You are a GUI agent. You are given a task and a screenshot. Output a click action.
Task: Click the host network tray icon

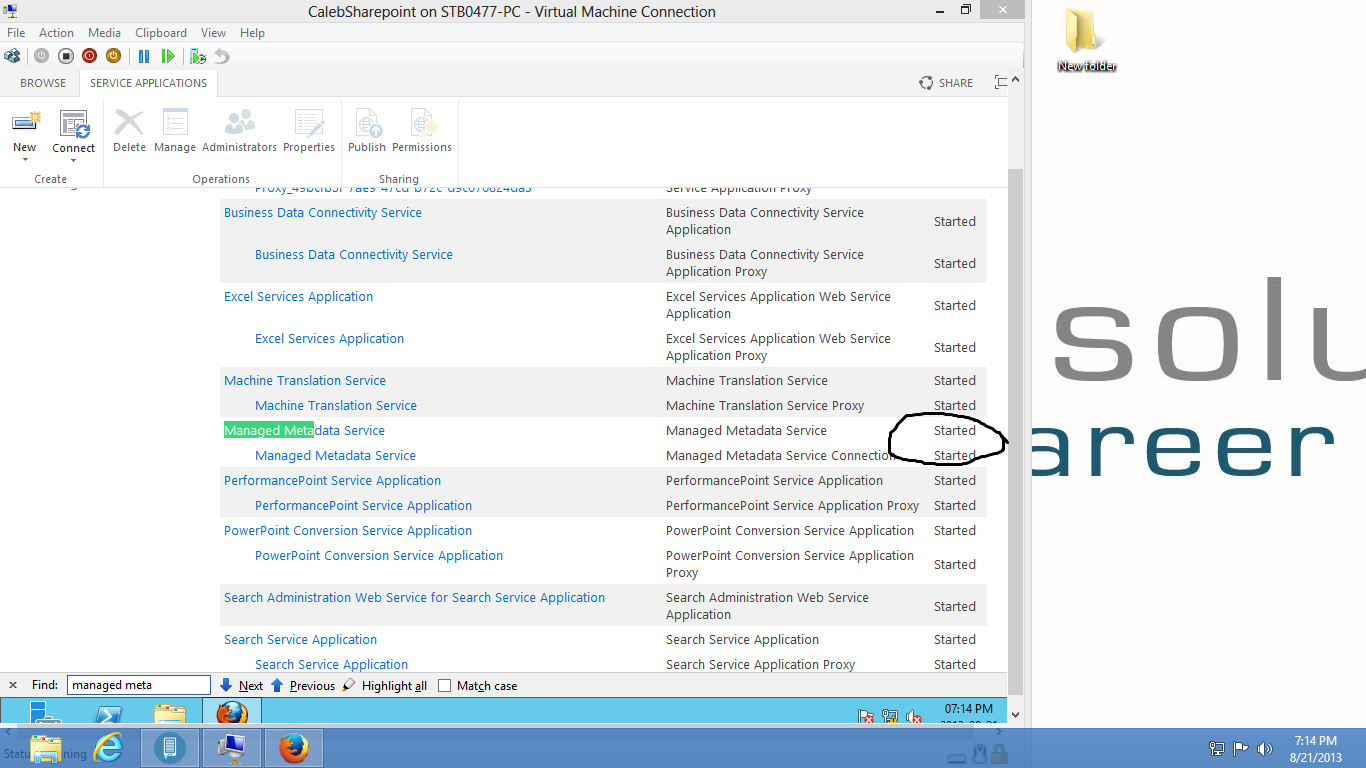(1217, 748)
